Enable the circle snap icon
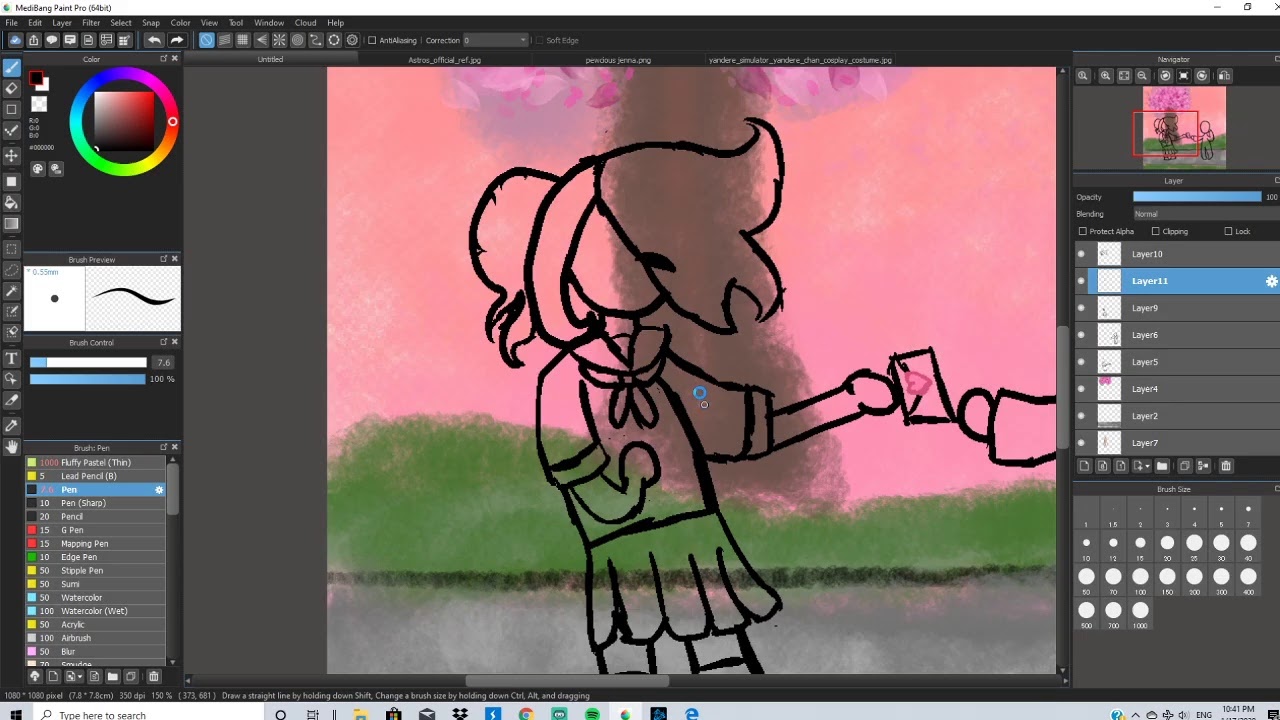Image resolution: width=1280 pixels, height=720 pixels. [x=297, y=40]
